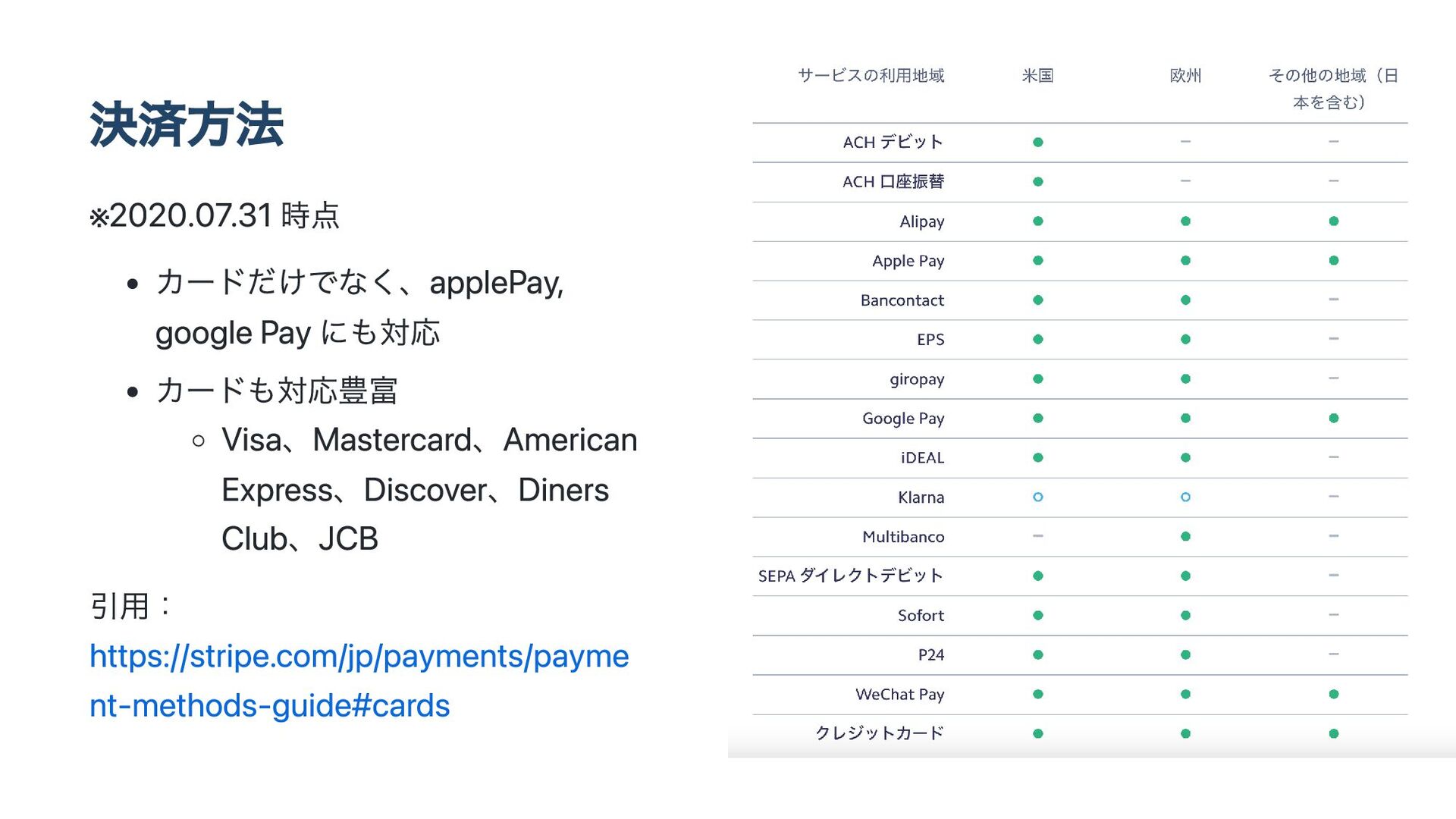Screen dimensions: 1456x819
Task: Select the WeChat Pay row label
Action: (x=899, y=695)
